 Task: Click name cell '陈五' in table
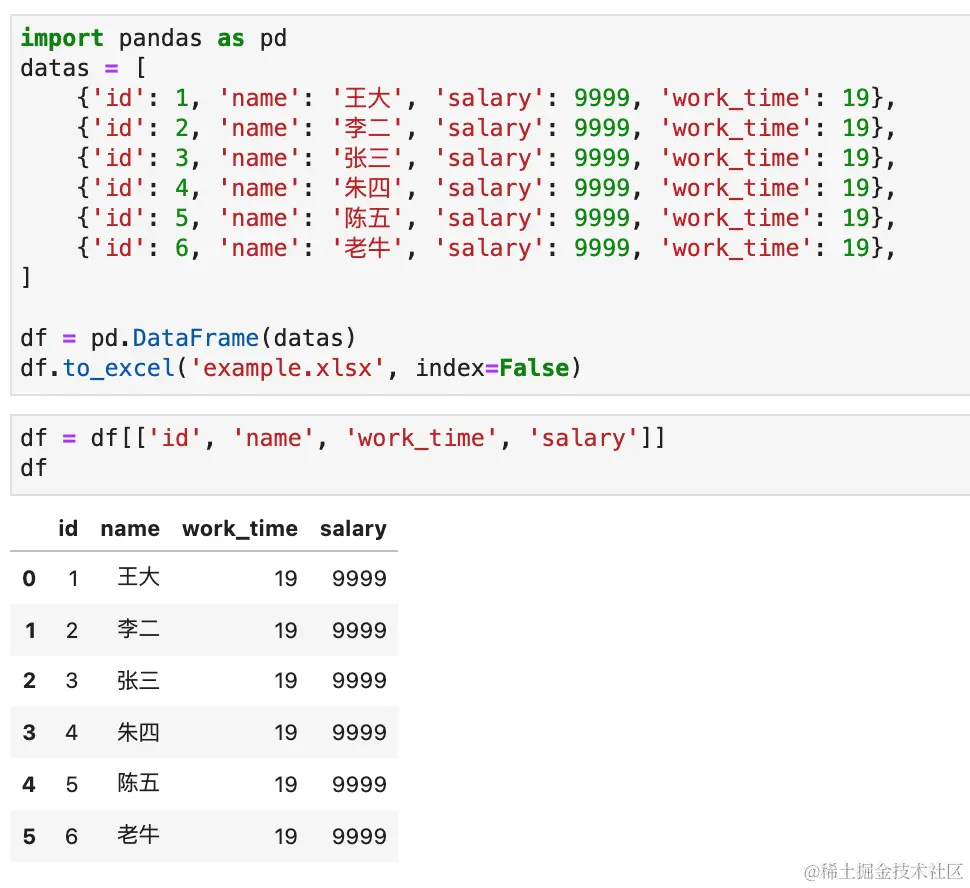[139, 783]
